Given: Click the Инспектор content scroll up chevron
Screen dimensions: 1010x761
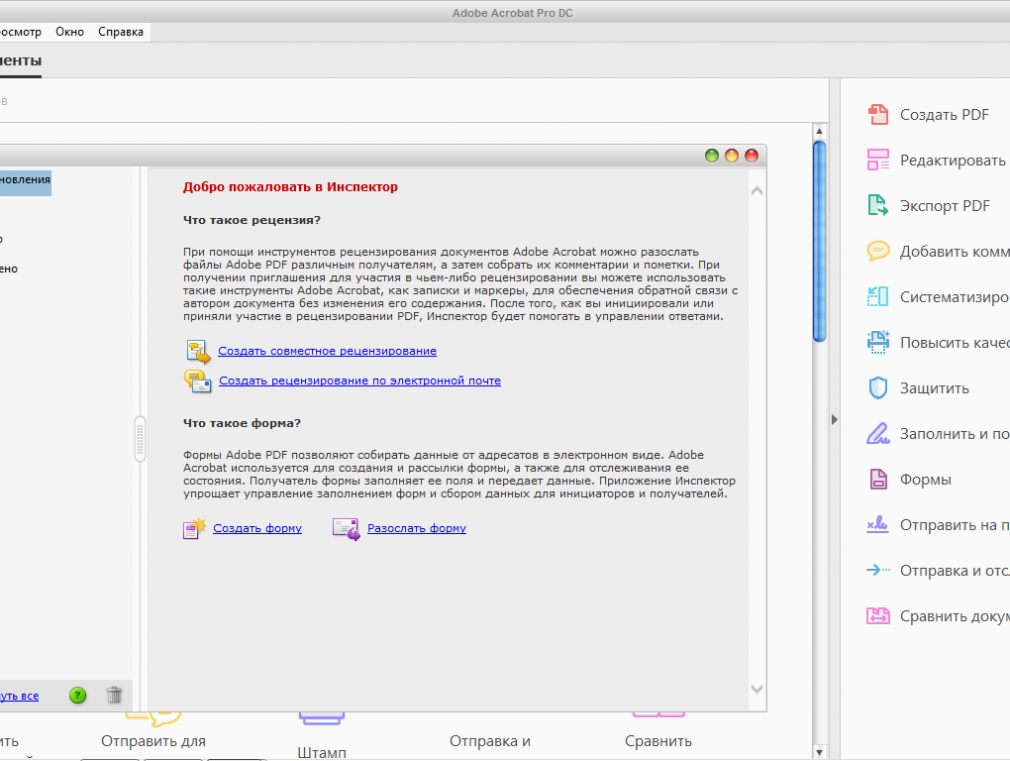Looking at the screenshot, I should 757,191.
